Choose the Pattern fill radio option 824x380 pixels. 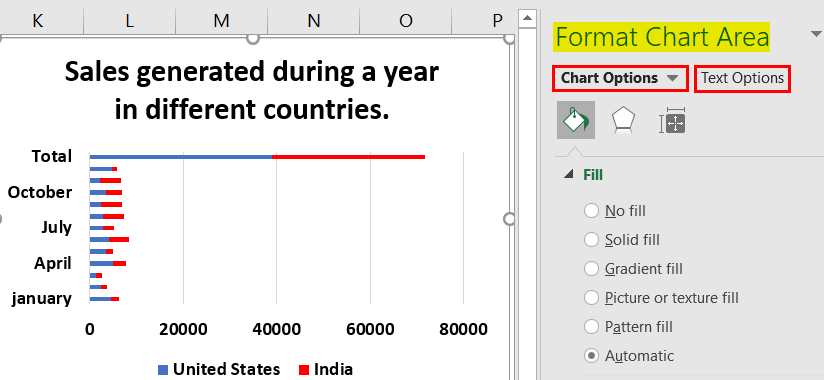pos(592,326)
